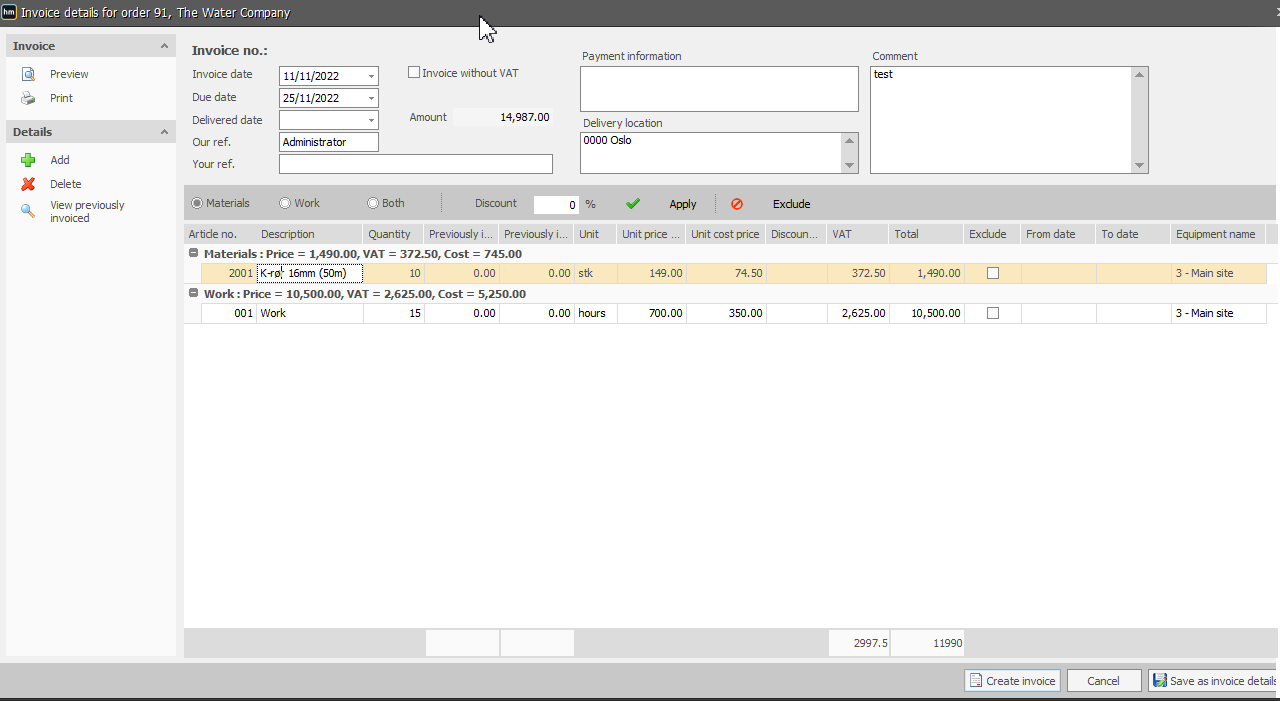
Task: Sort by Description column header
Action: (x=309, y=234)
